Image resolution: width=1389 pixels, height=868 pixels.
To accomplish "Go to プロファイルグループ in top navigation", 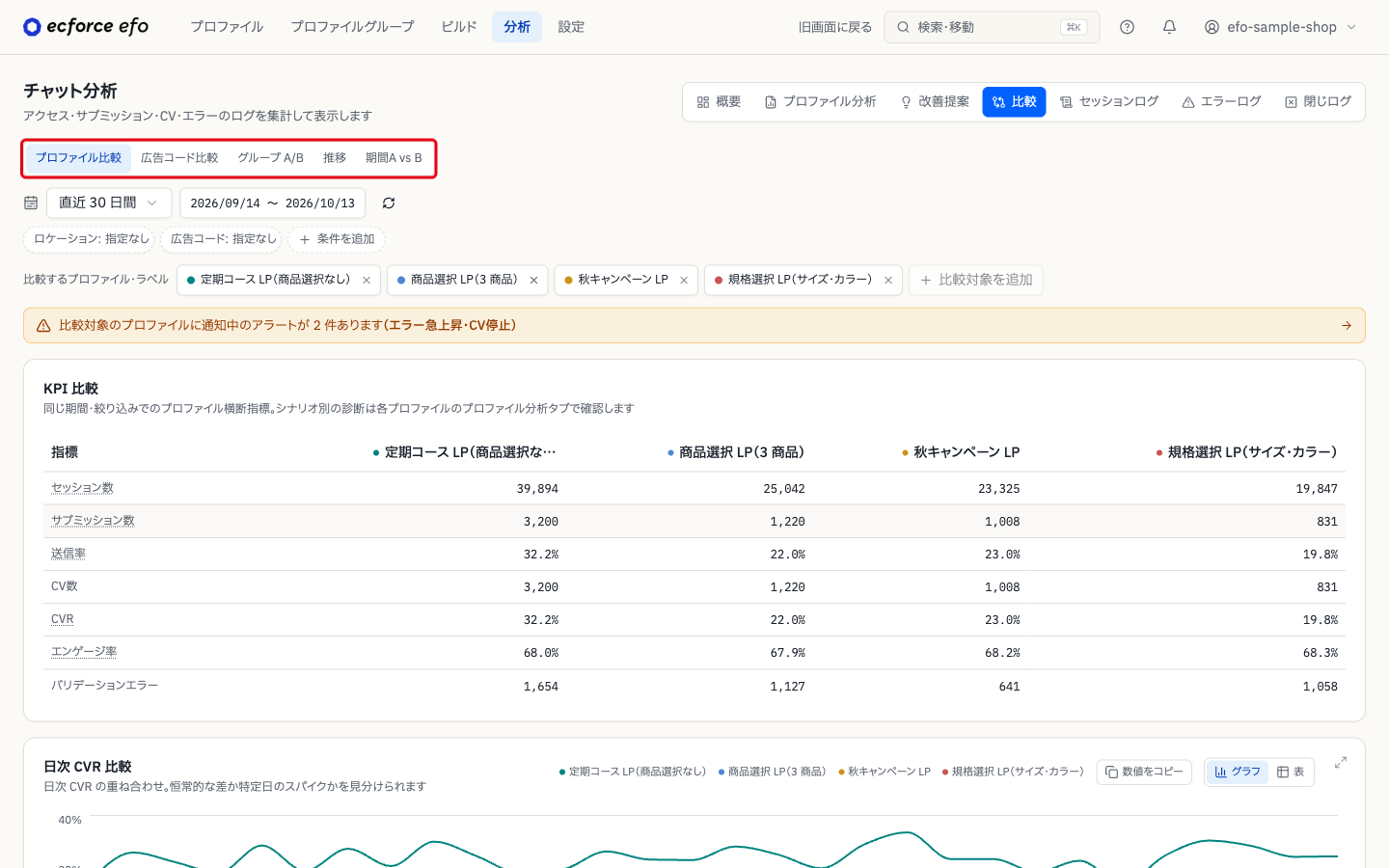I will click(x=352, y=27).
